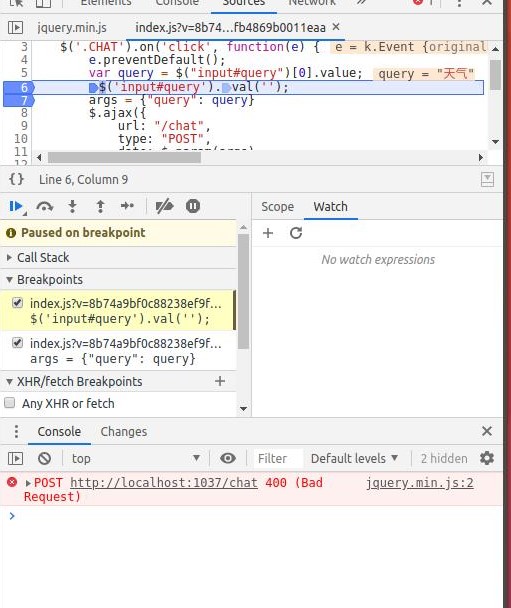Collapse the Breakpoints section
The height and width of the screenshot is (608, 511).
pyautogui.click(x=118, y=280)
